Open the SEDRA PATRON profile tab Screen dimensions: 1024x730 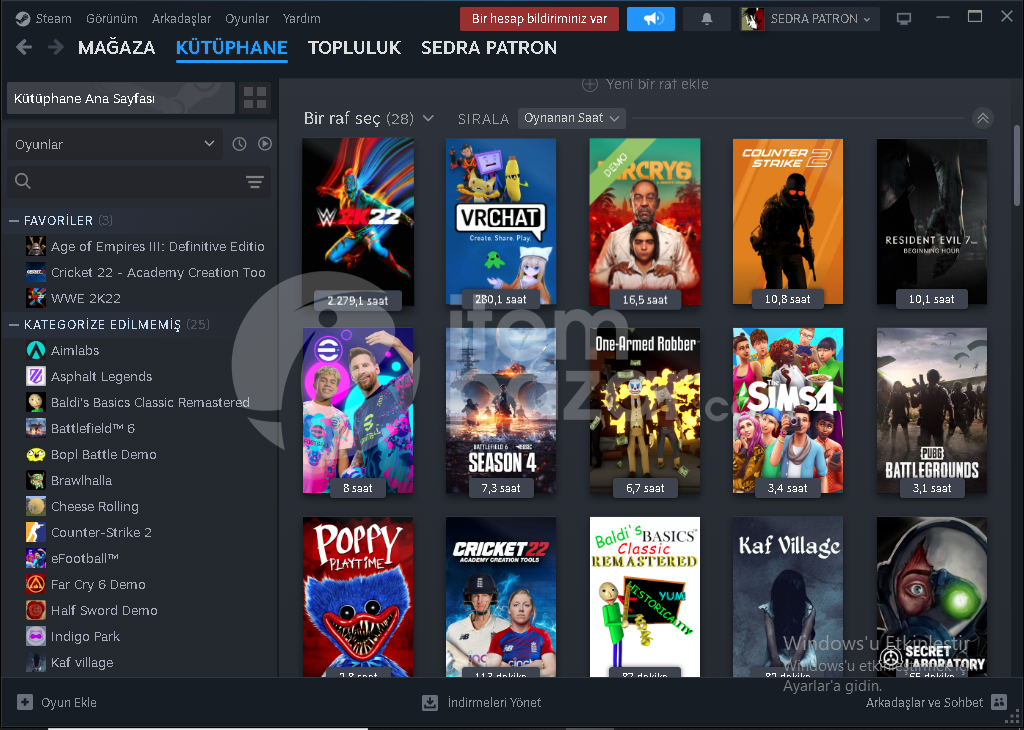pos(489,48)
